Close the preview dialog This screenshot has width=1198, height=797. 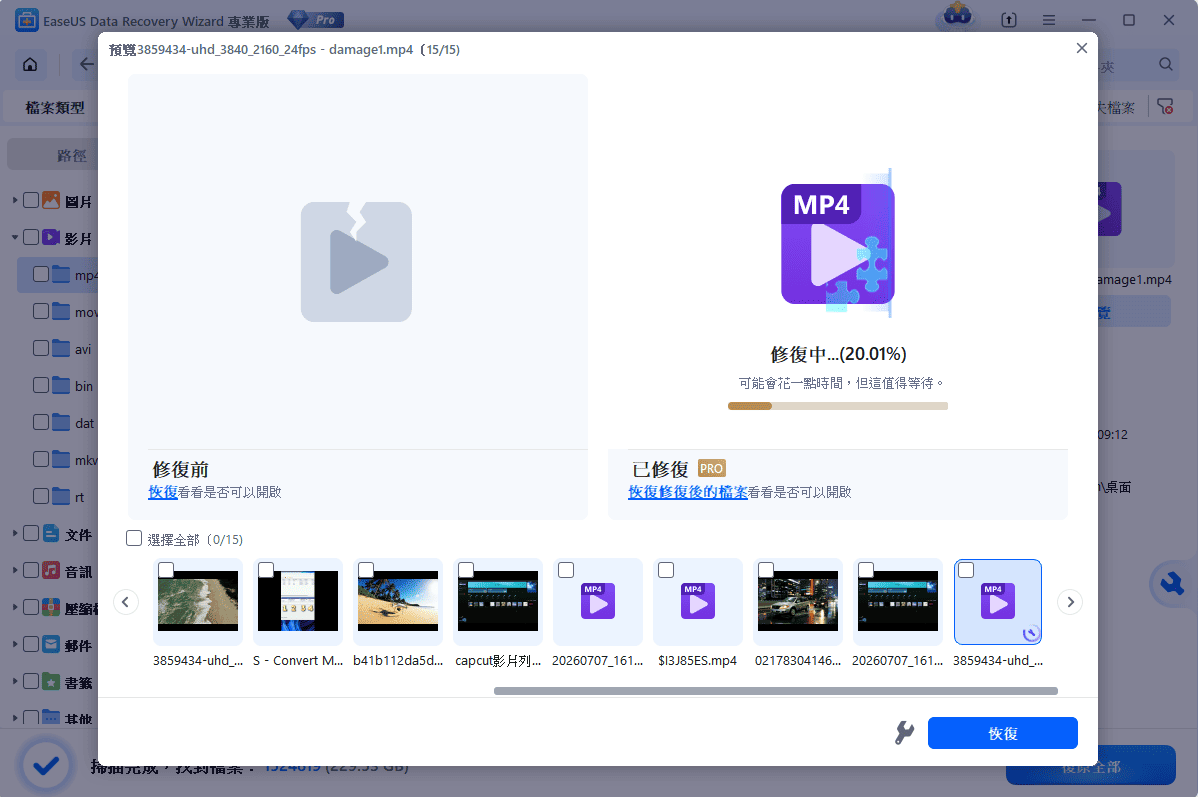(1081, 48)
